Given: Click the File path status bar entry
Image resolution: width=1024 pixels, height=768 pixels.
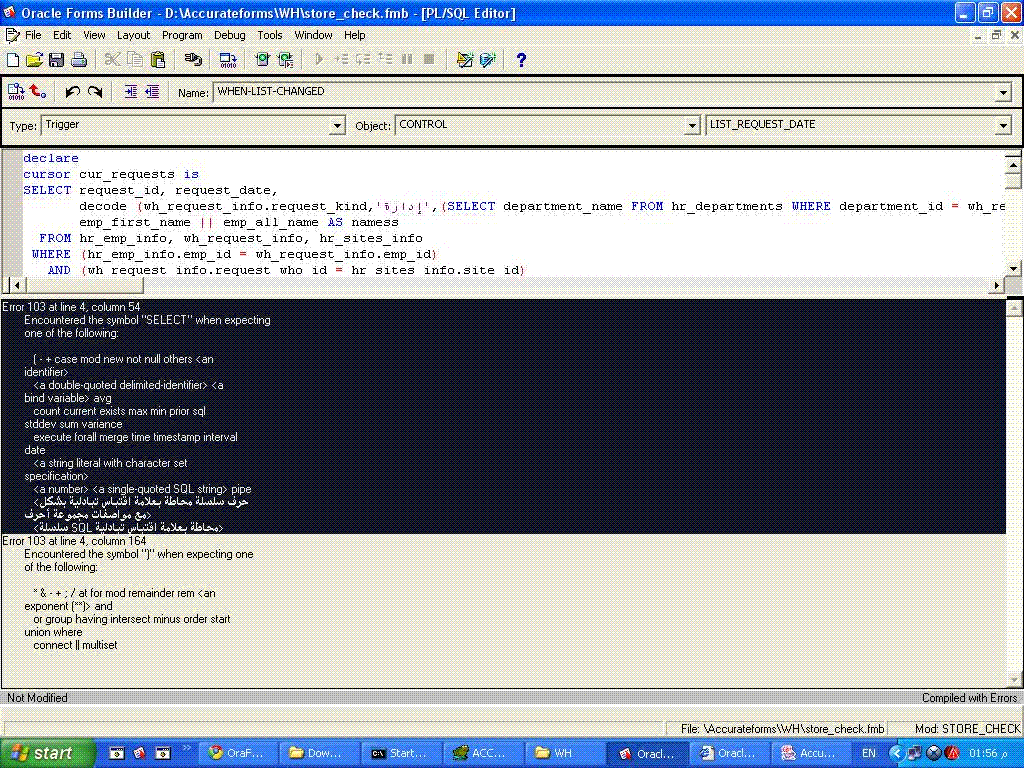Looking at the screenshot, I should click(x=782, y=729).
